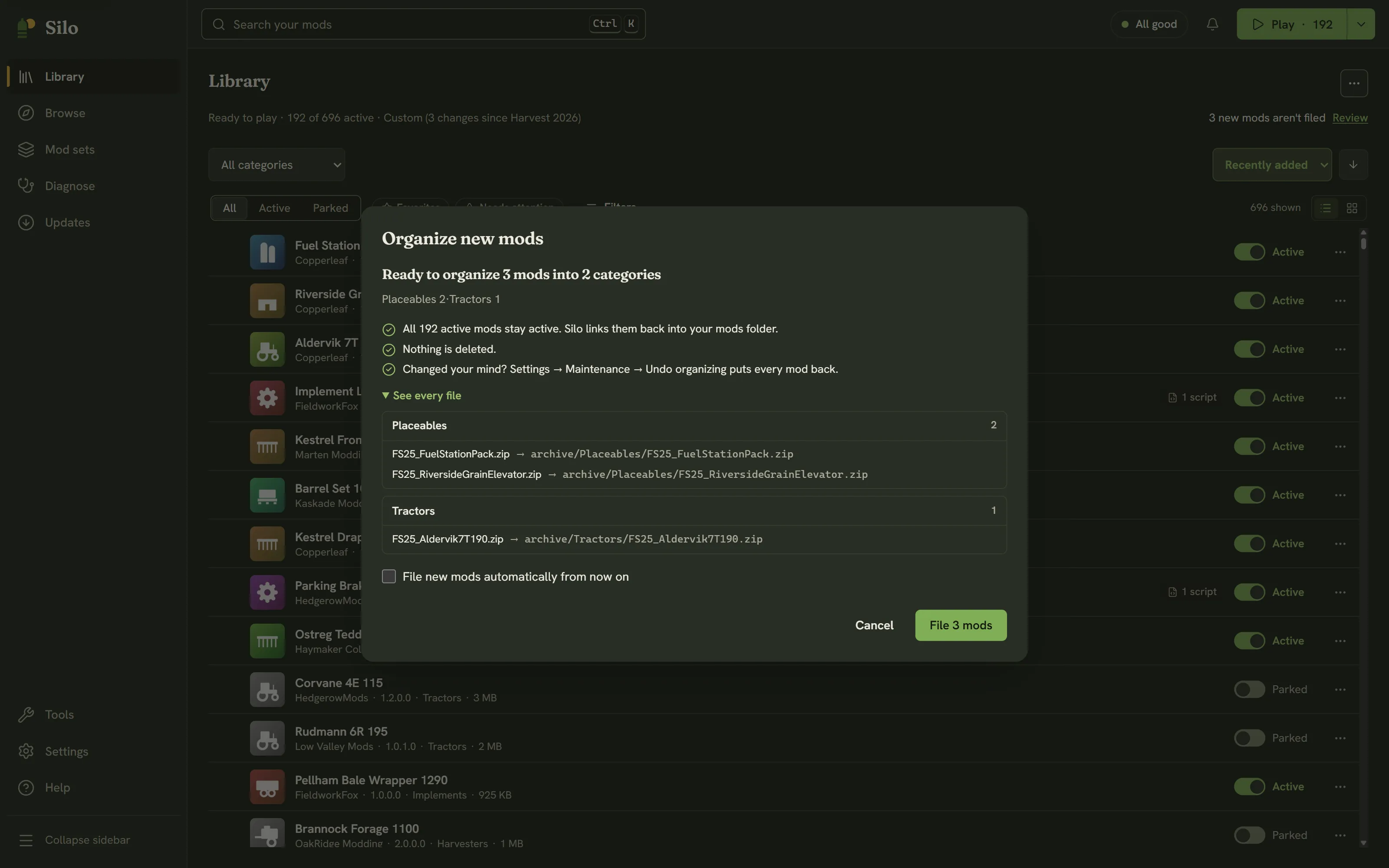
Task: Switch to grid view icon
Action: pos(1352,208)
